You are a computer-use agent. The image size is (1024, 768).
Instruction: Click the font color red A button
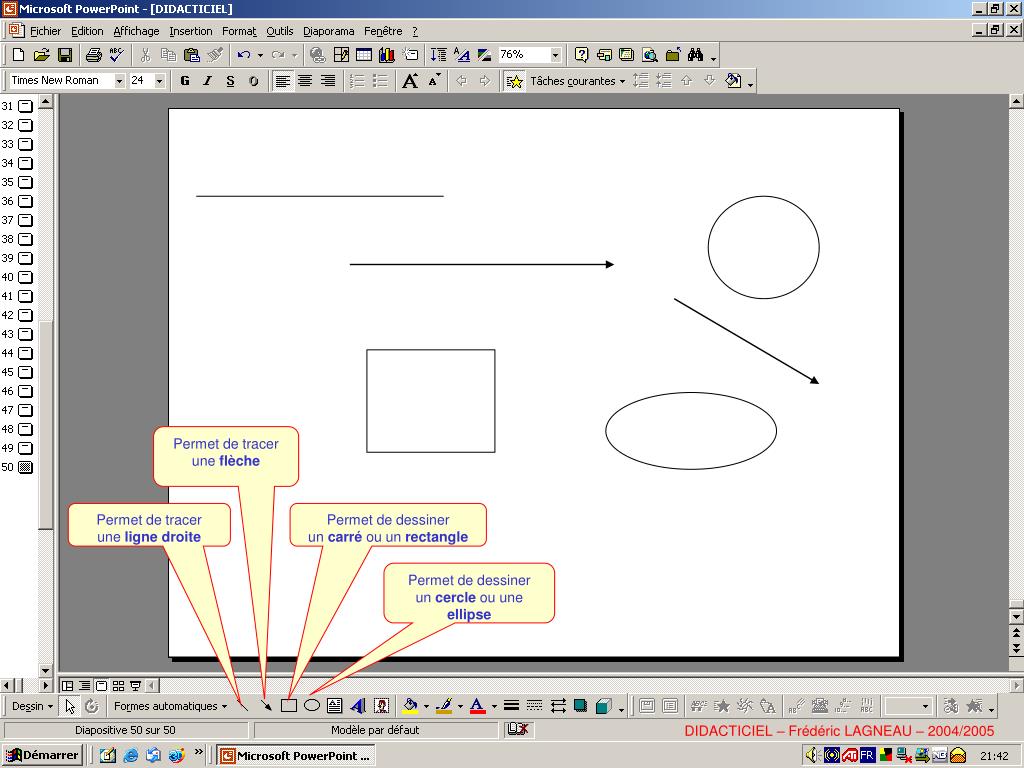point(477,706)
